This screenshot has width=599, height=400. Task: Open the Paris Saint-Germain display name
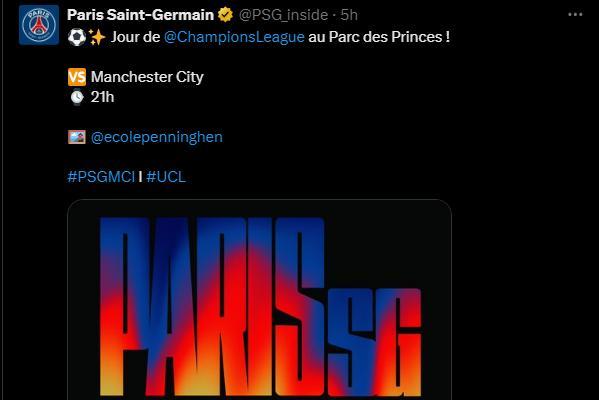point(140,15)
